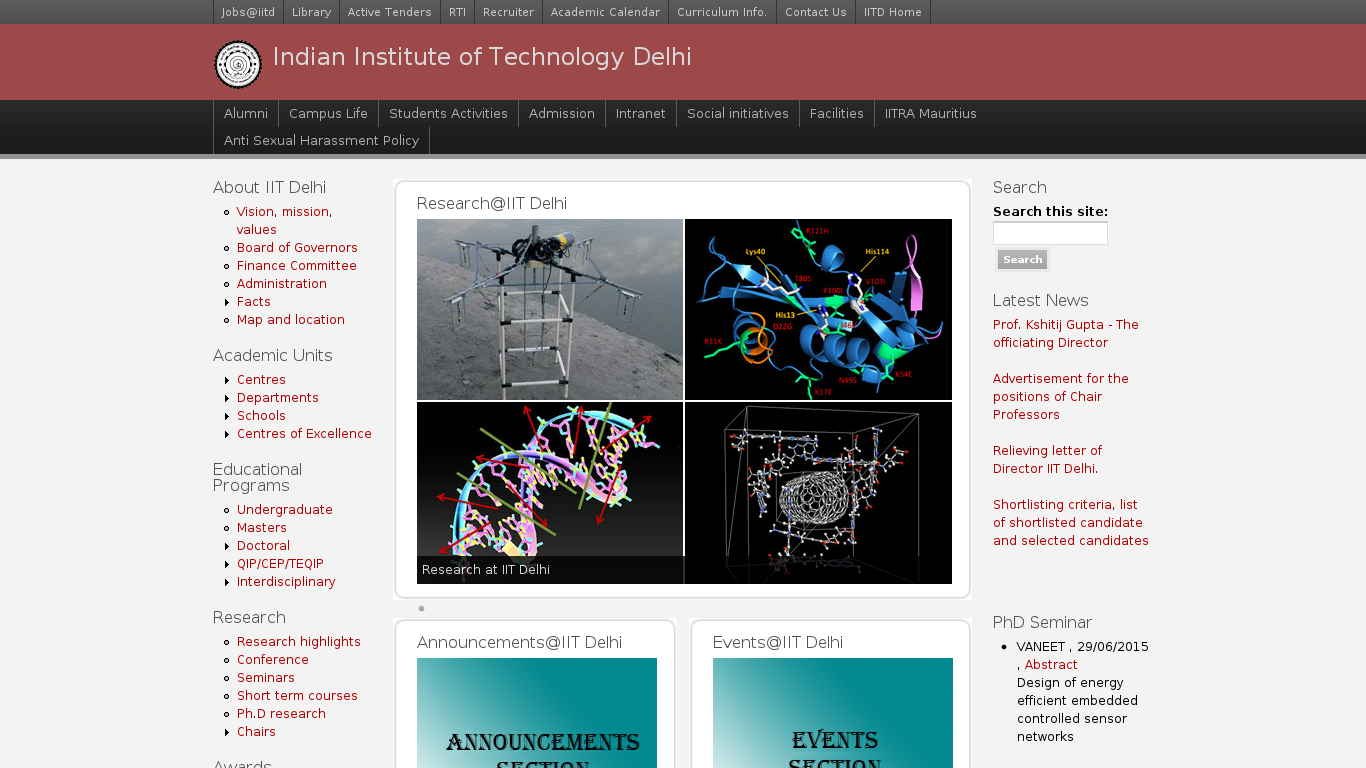Expand the Centres item under Academic Units
The height and width of the screenshot is (768, 1366).
point(261,379)
